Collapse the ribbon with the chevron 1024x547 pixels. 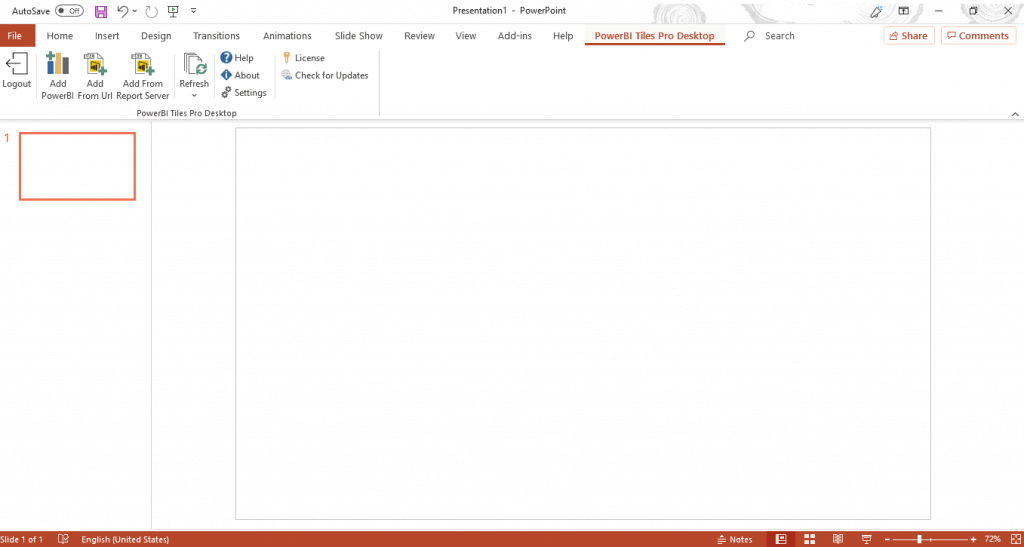click(1015, 114)
